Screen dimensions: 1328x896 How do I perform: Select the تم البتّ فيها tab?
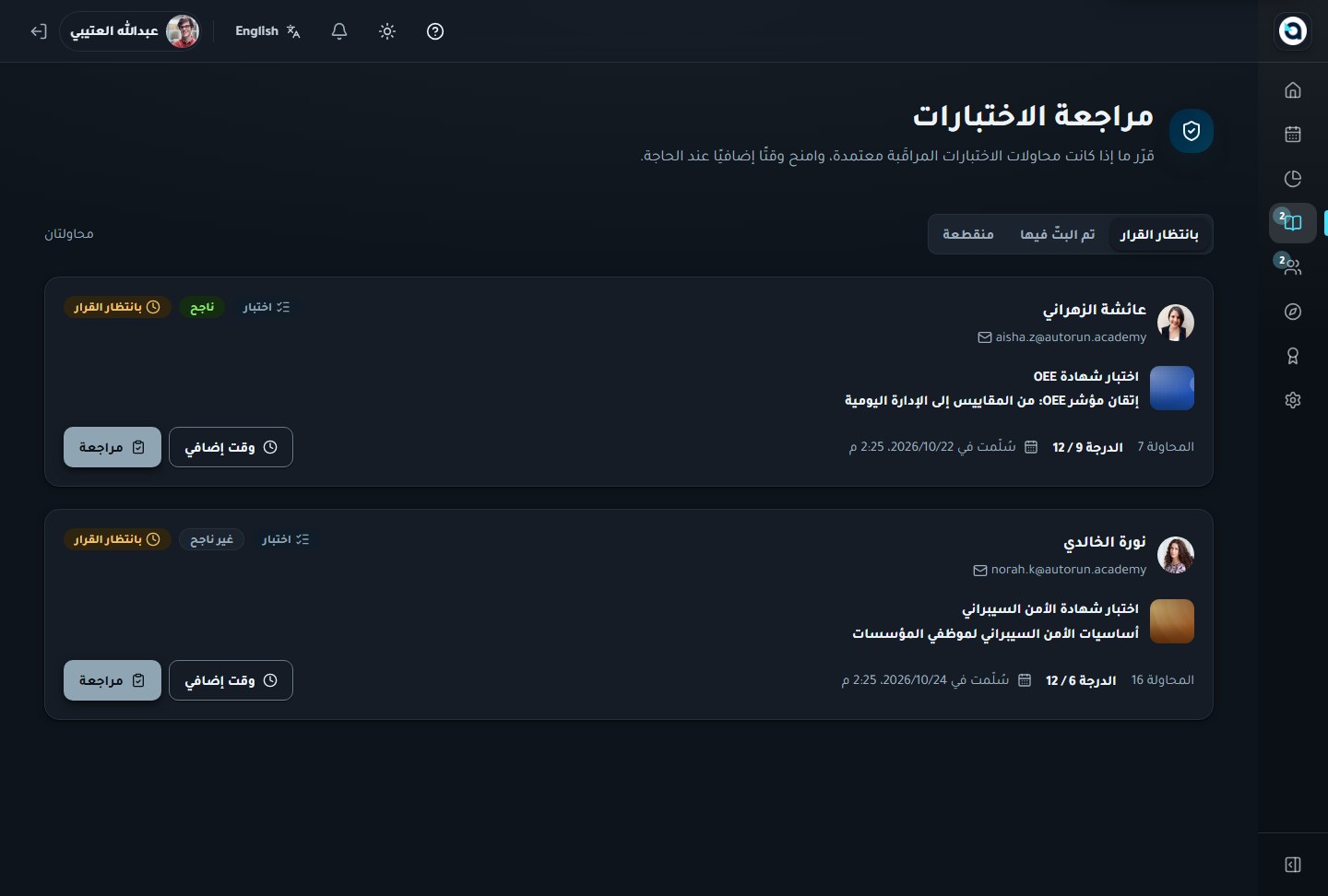click(1058, 234)
